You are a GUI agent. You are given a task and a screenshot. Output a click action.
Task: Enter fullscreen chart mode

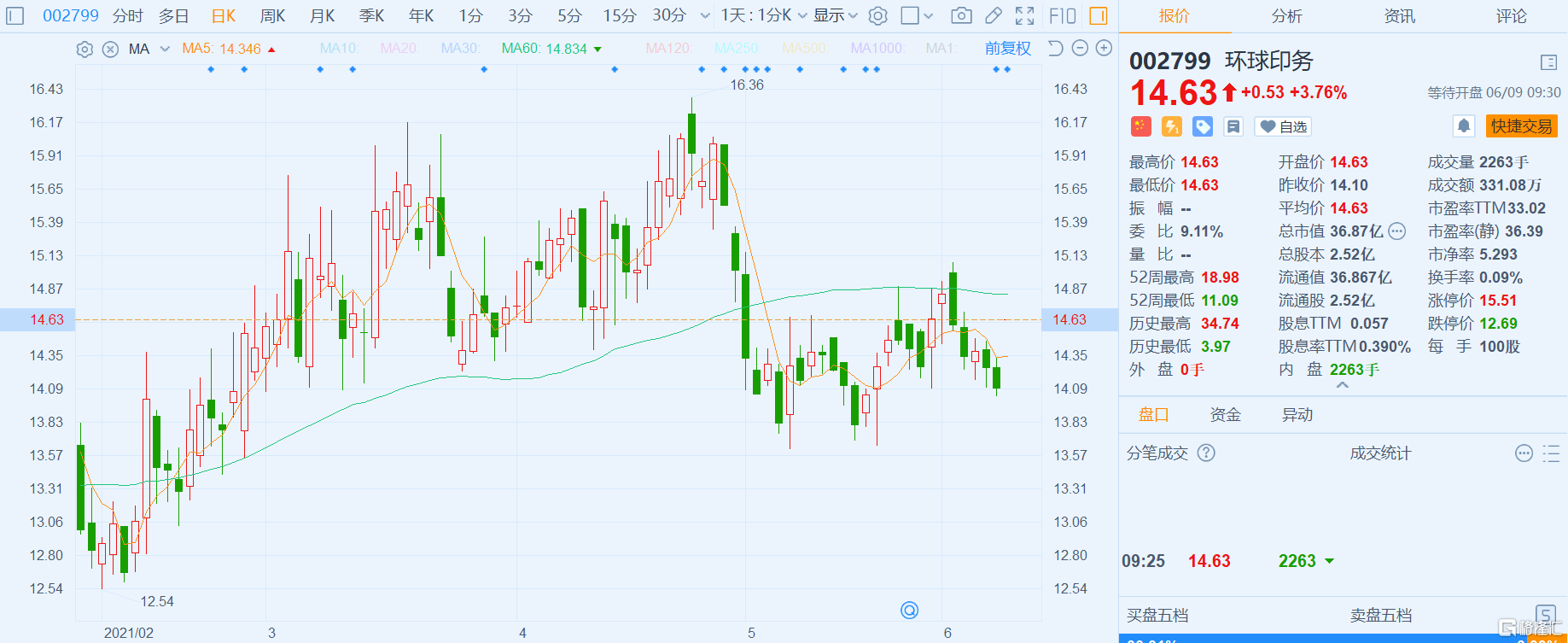(1025, 15)
